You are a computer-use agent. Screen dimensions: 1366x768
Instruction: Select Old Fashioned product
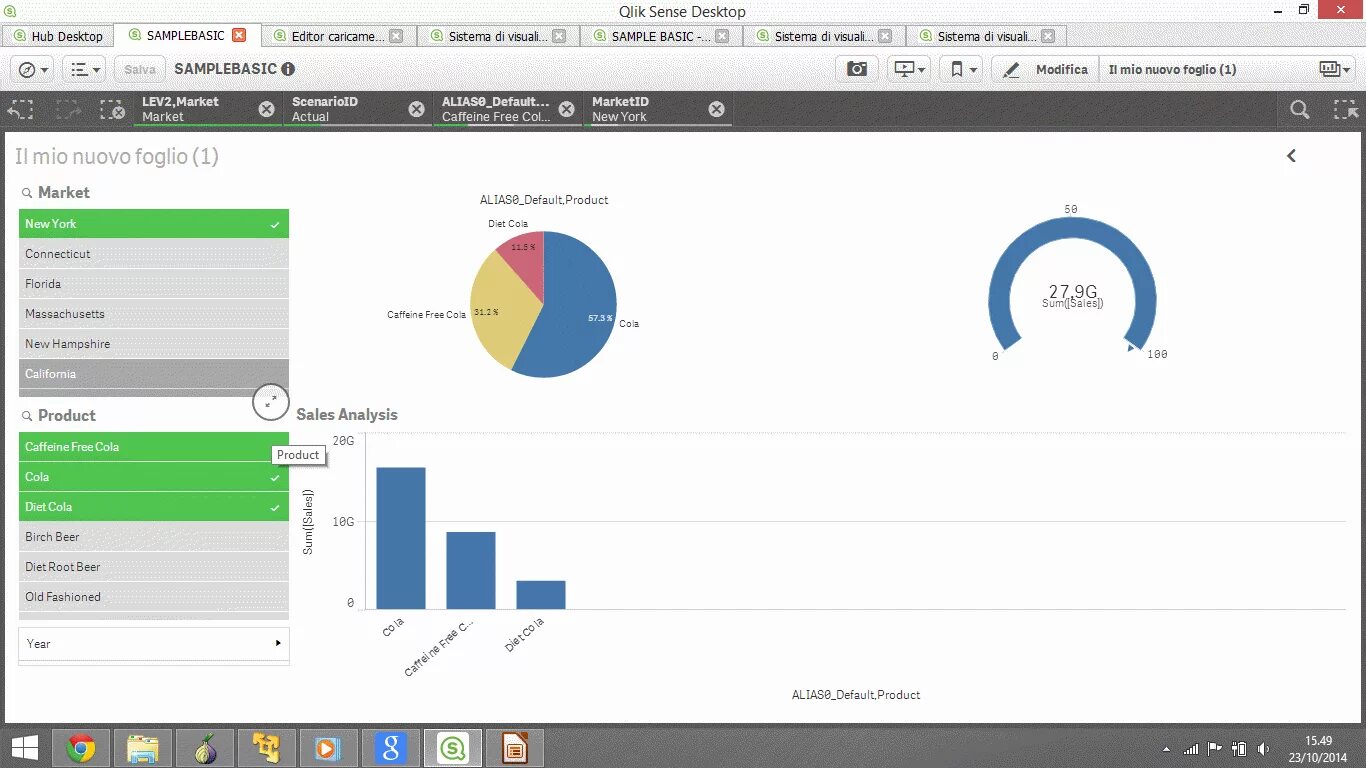pyautogui.click(x=154, y=597)
